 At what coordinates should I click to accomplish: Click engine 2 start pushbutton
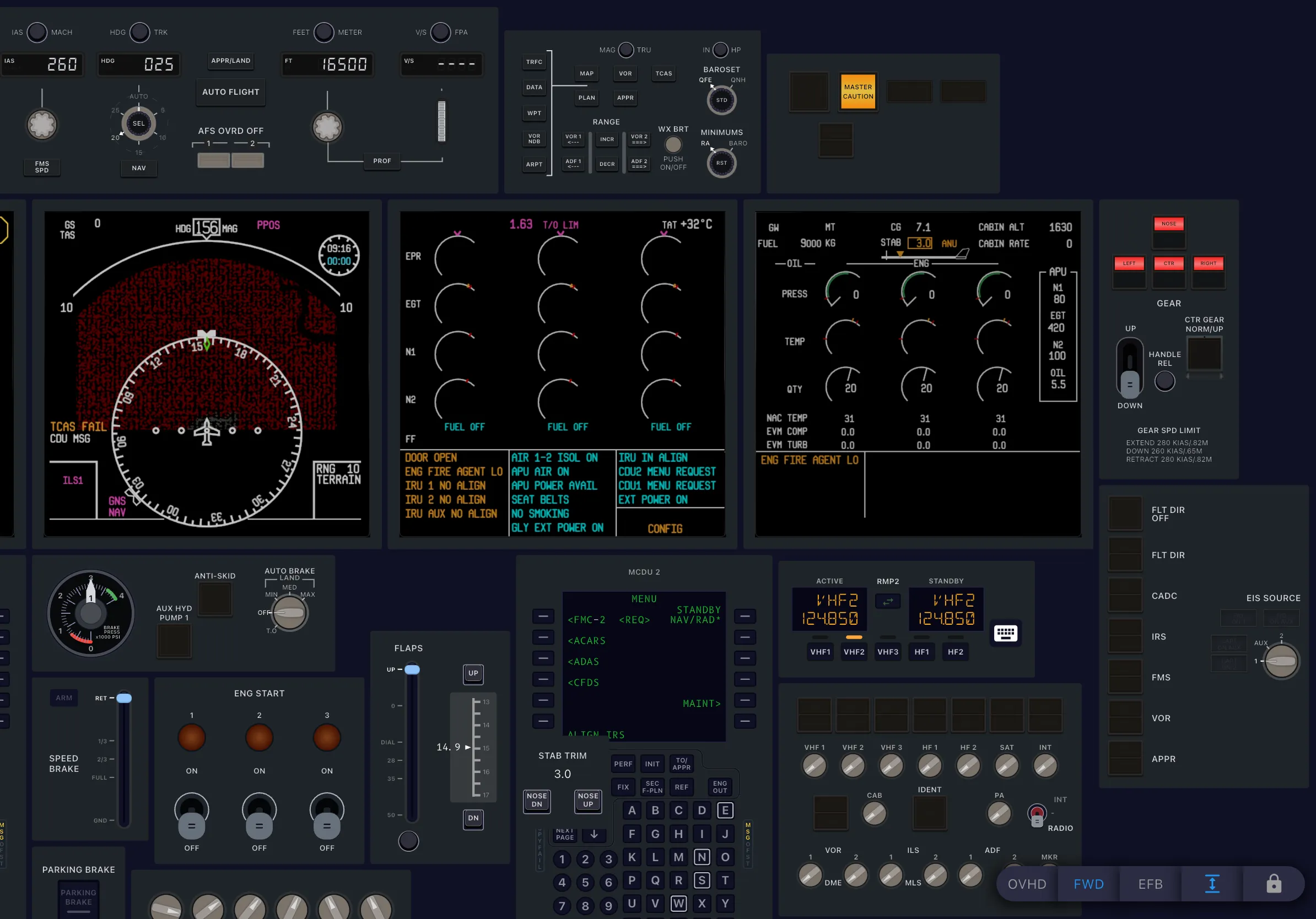259,737
